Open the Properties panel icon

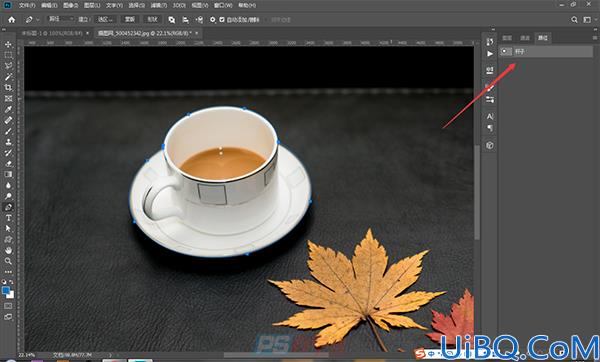[x=490, y=70]
